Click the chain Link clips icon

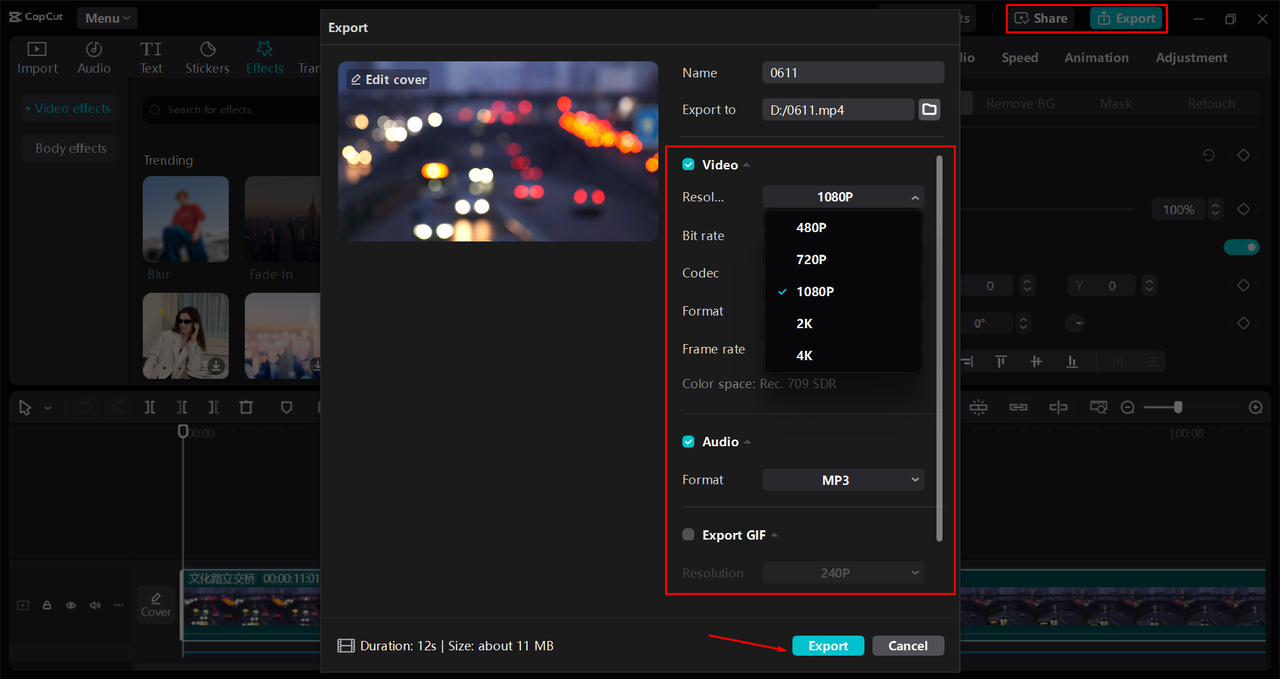[1018, 407]
